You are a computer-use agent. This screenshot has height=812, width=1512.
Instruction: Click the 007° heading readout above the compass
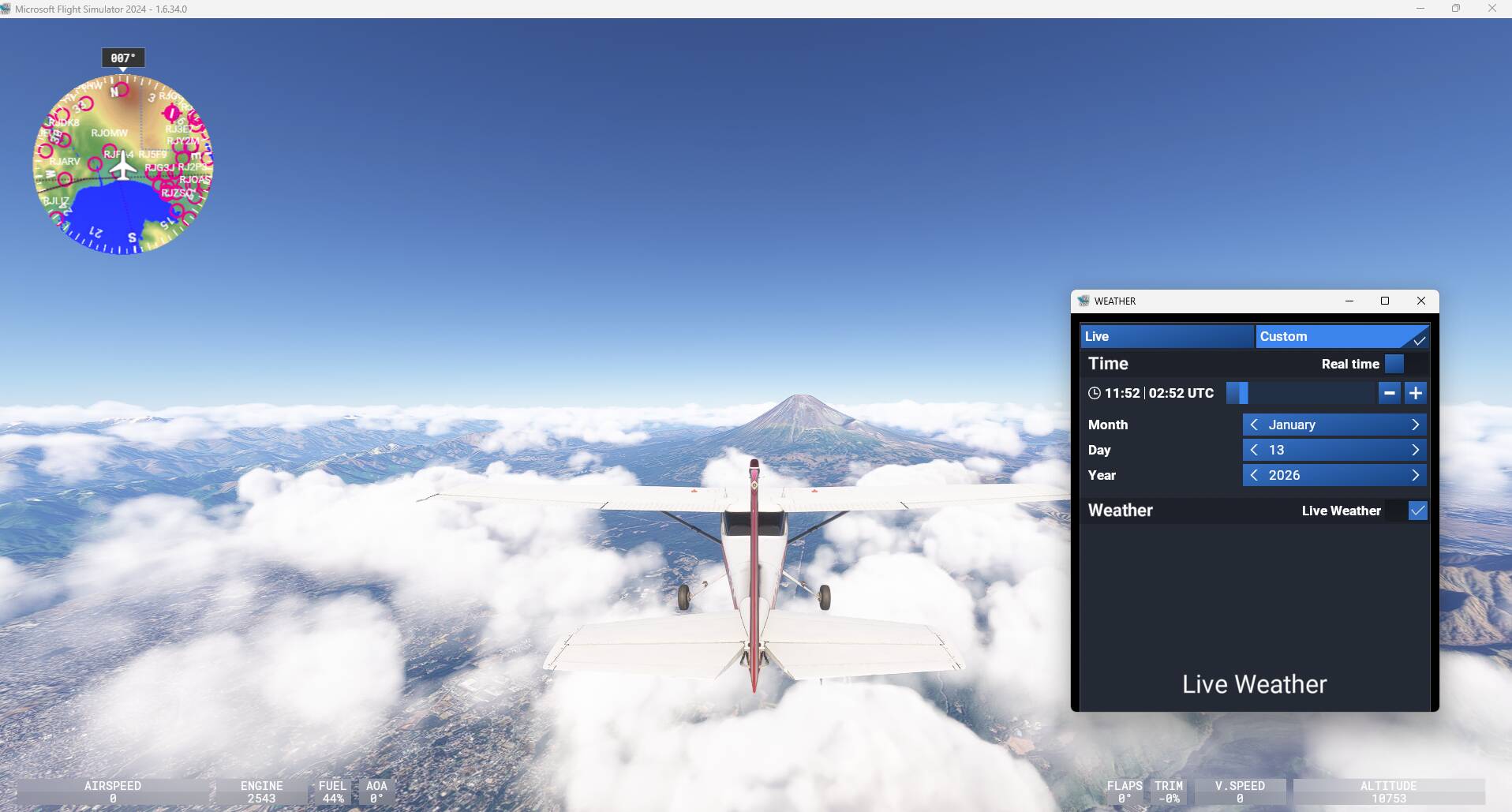click(122, 57)
